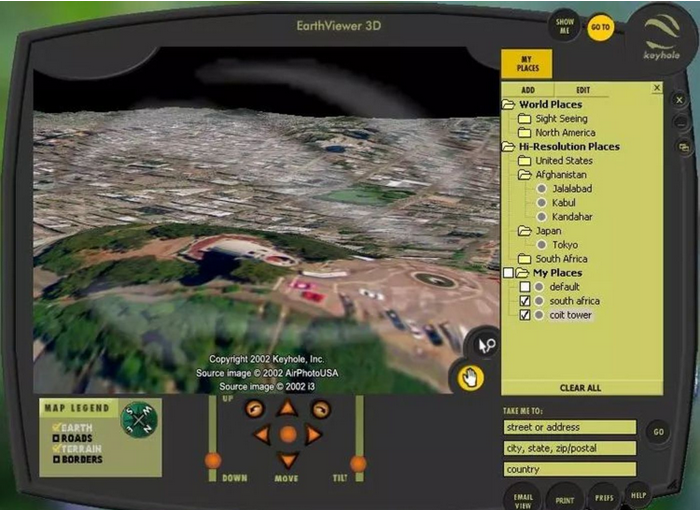Screen dimensions: 700x510
Task: Click the North America folder icon
Action: [524, 133]
